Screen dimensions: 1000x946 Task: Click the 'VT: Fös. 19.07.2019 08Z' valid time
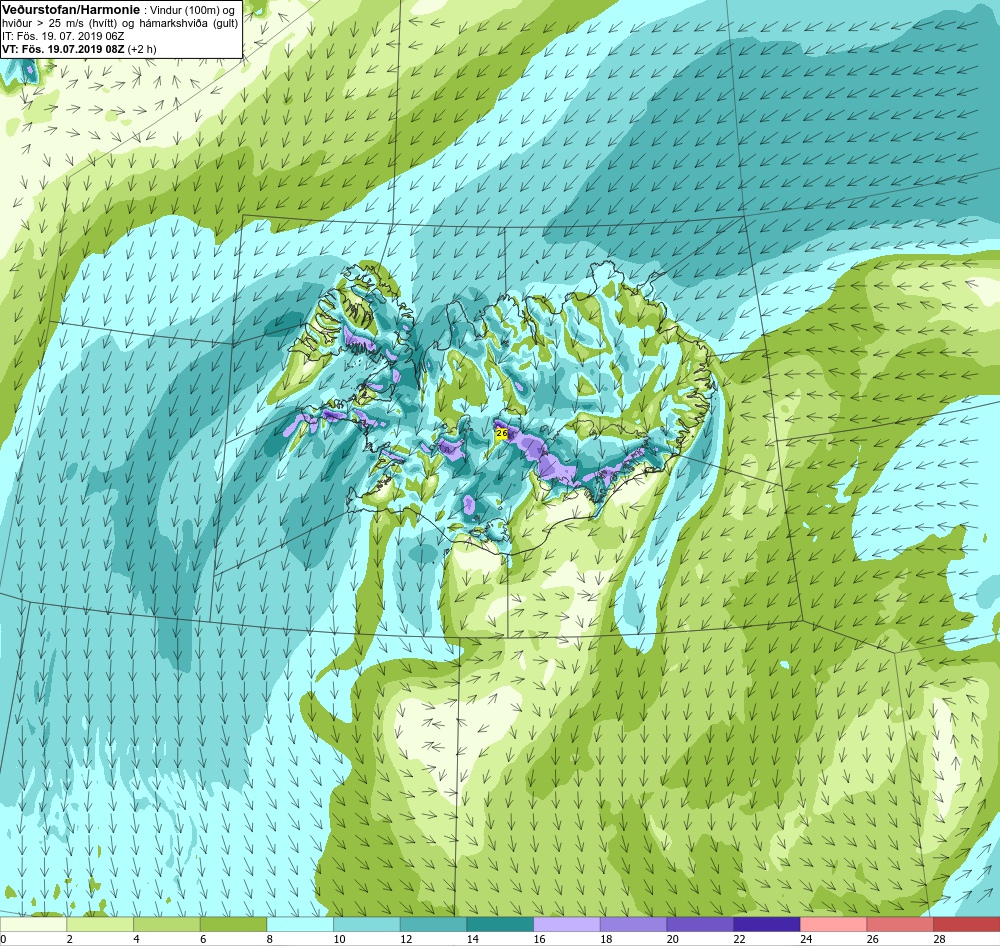pyautogui.click(x=63, y=49)
